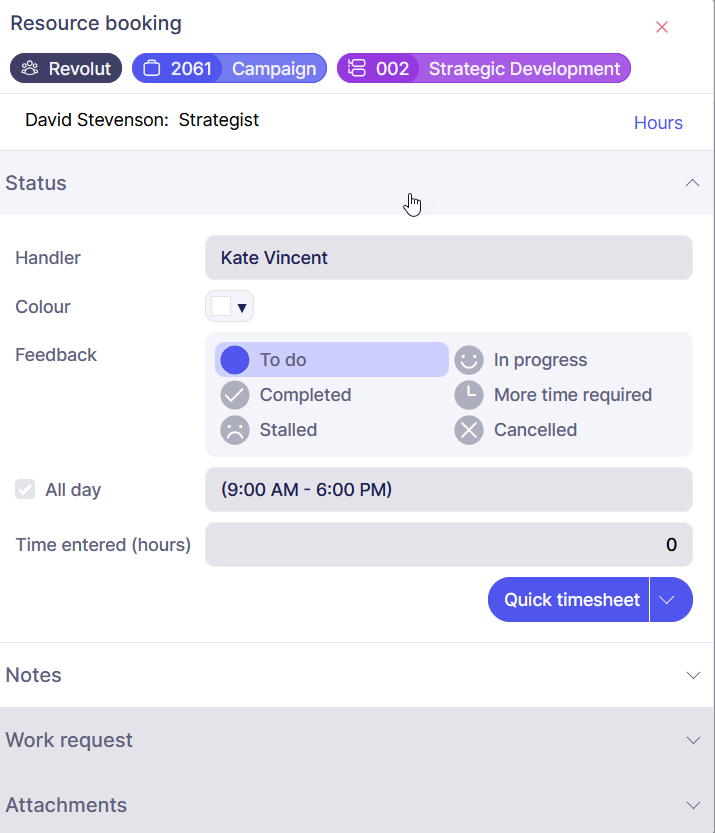Click the briefcase icon on 2061 tag

coord(152,69)
